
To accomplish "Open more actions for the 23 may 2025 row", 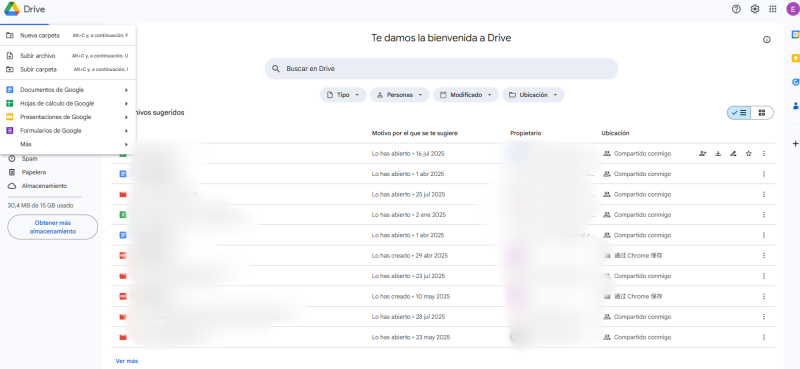I will click(x=764, y=337).
